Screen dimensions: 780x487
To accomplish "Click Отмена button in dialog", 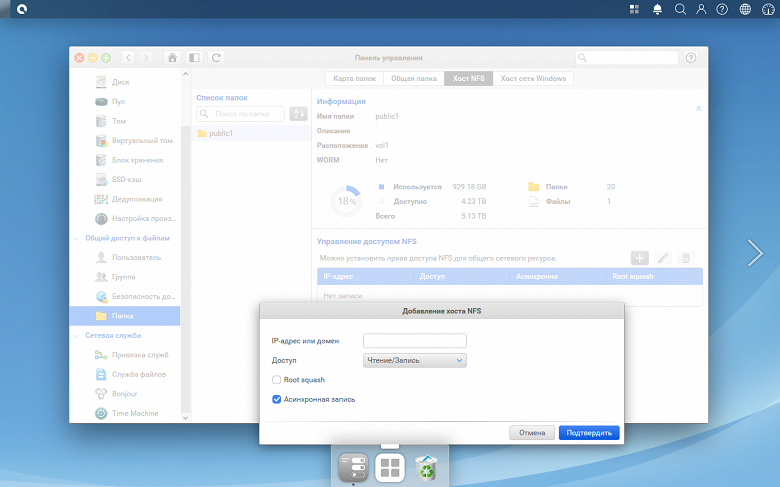I will pyautogui.click(x=532, y=433).
